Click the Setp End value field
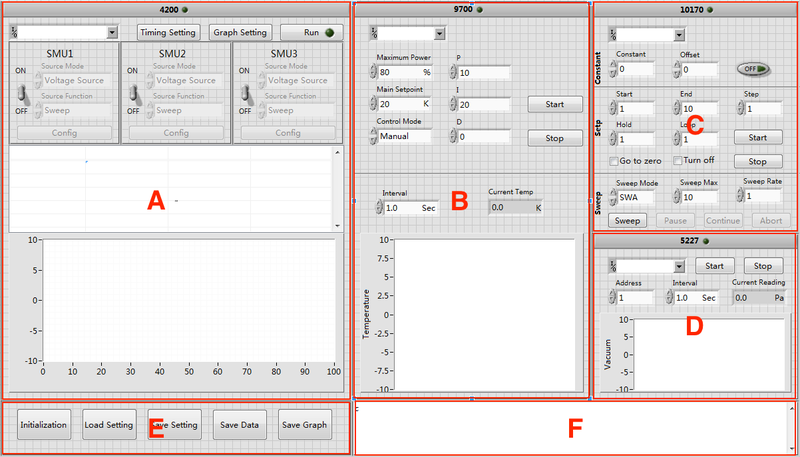 click(700, 109)
